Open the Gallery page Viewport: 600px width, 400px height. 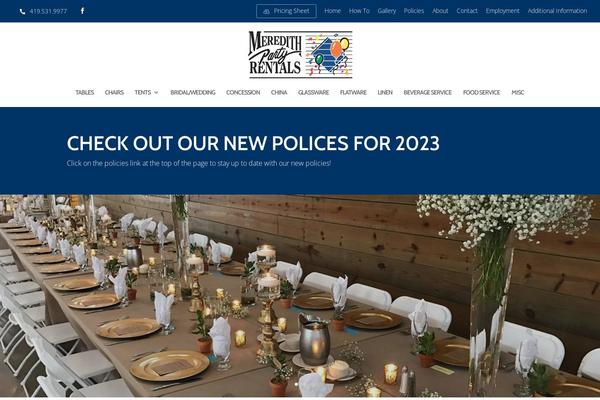point(386,11)
